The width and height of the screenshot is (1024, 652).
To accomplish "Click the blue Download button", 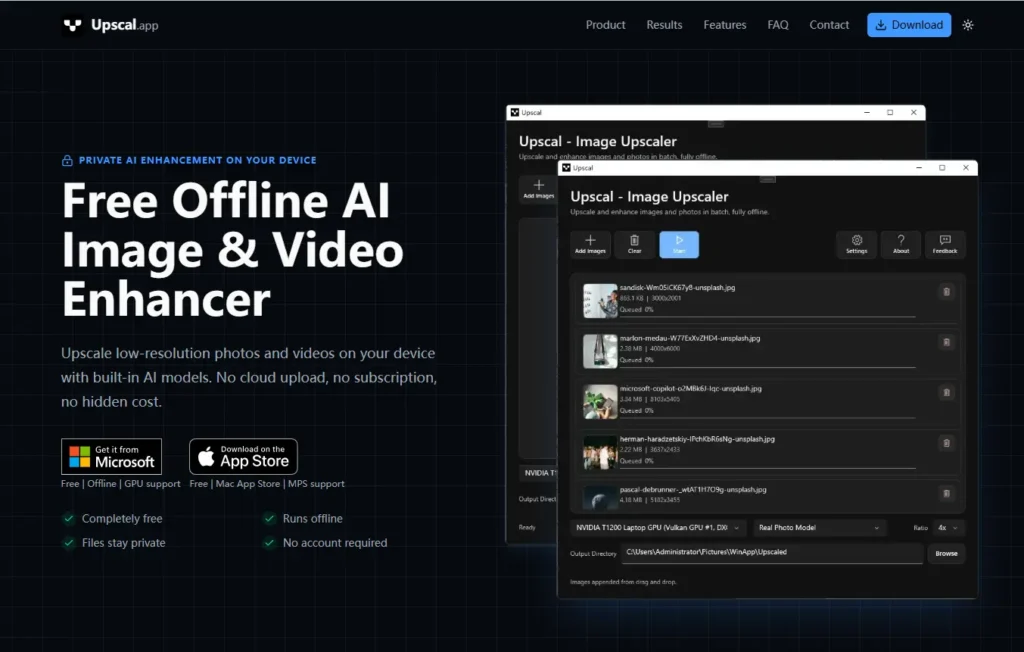I will [x=909, y=25].
